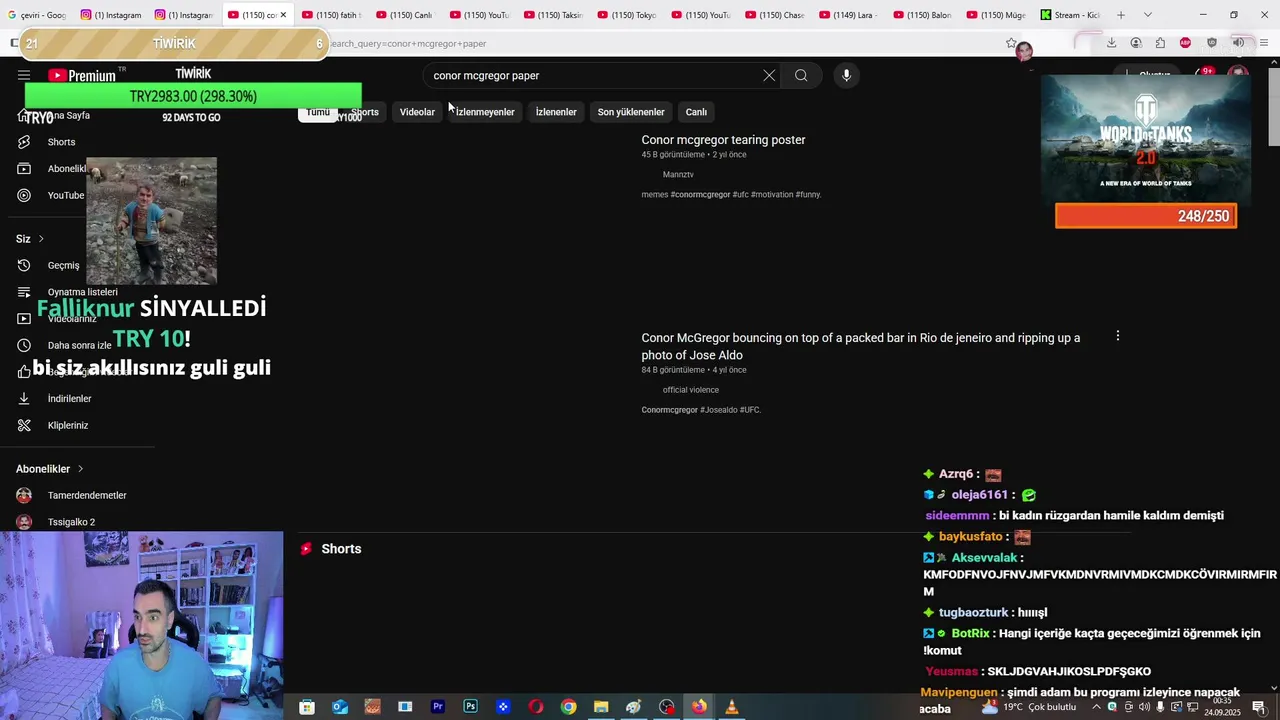
Task: Select the Videolar filter chip
Action: pos(417,112)
